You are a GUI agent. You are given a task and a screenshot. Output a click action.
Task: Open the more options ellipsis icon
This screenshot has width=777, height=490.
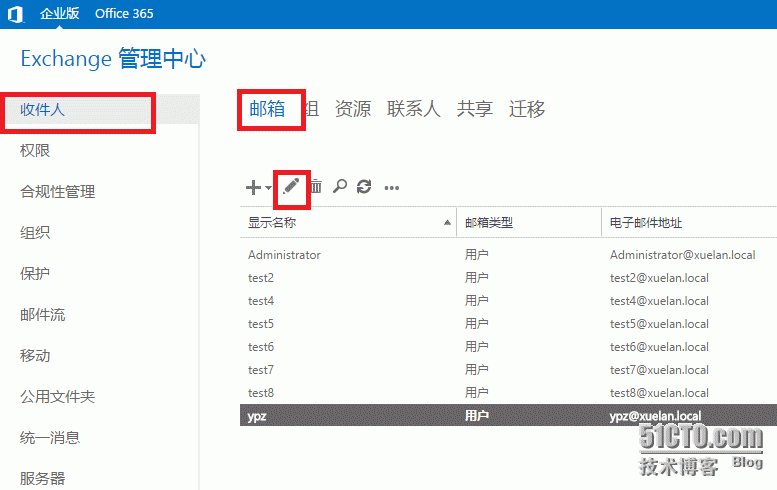[391, 188]
